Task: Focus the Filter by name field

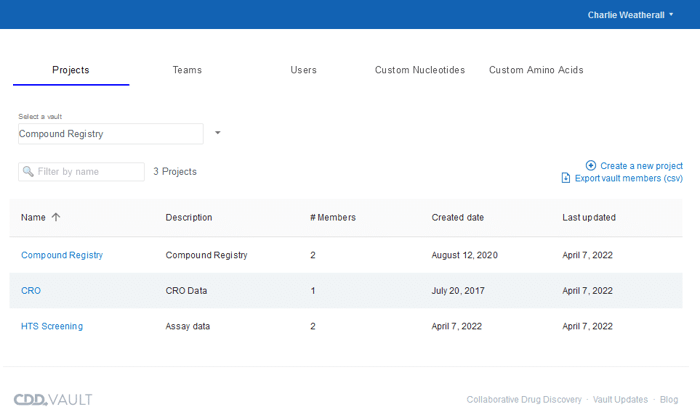Action: [81, 171]
